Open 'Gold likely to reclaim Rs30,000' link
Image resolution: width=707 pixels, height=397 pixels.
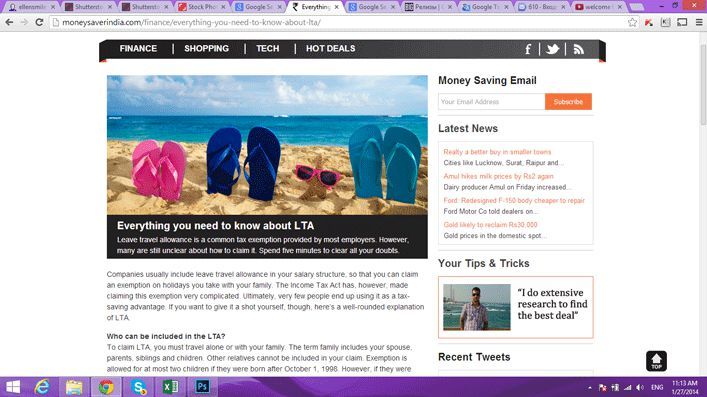click(x=490, y=225)
